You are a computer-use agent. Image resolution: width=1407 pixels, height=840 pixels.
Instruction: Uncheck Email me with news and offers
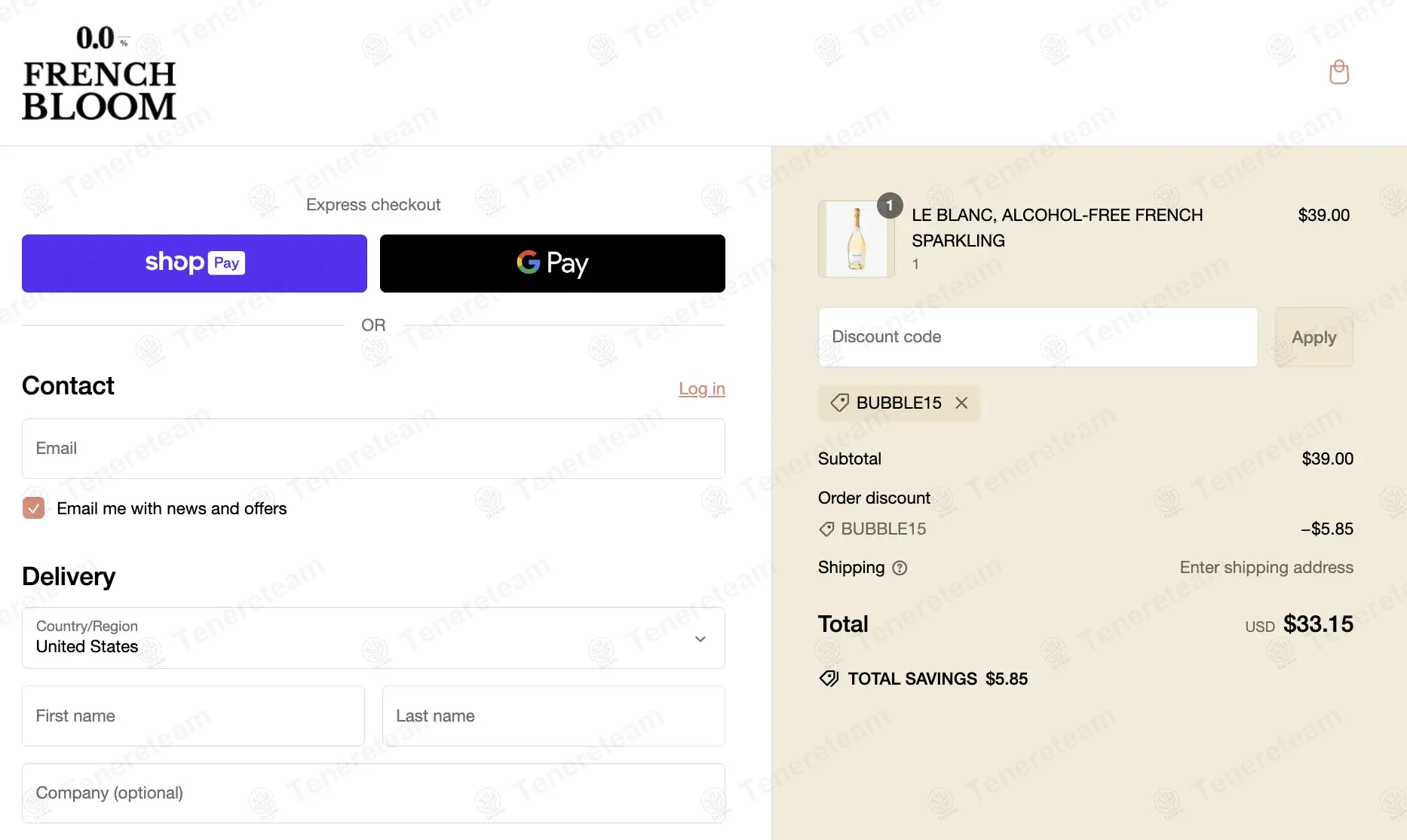(x=33, y=508)
